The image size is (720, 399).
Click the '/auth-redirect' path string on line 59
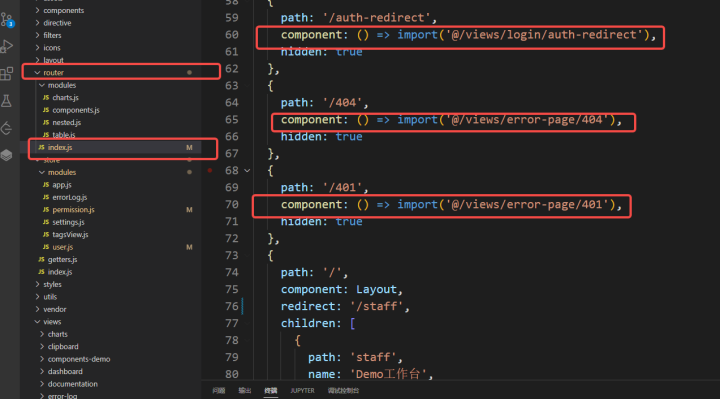pyautogui.click(x=377, y=18)
